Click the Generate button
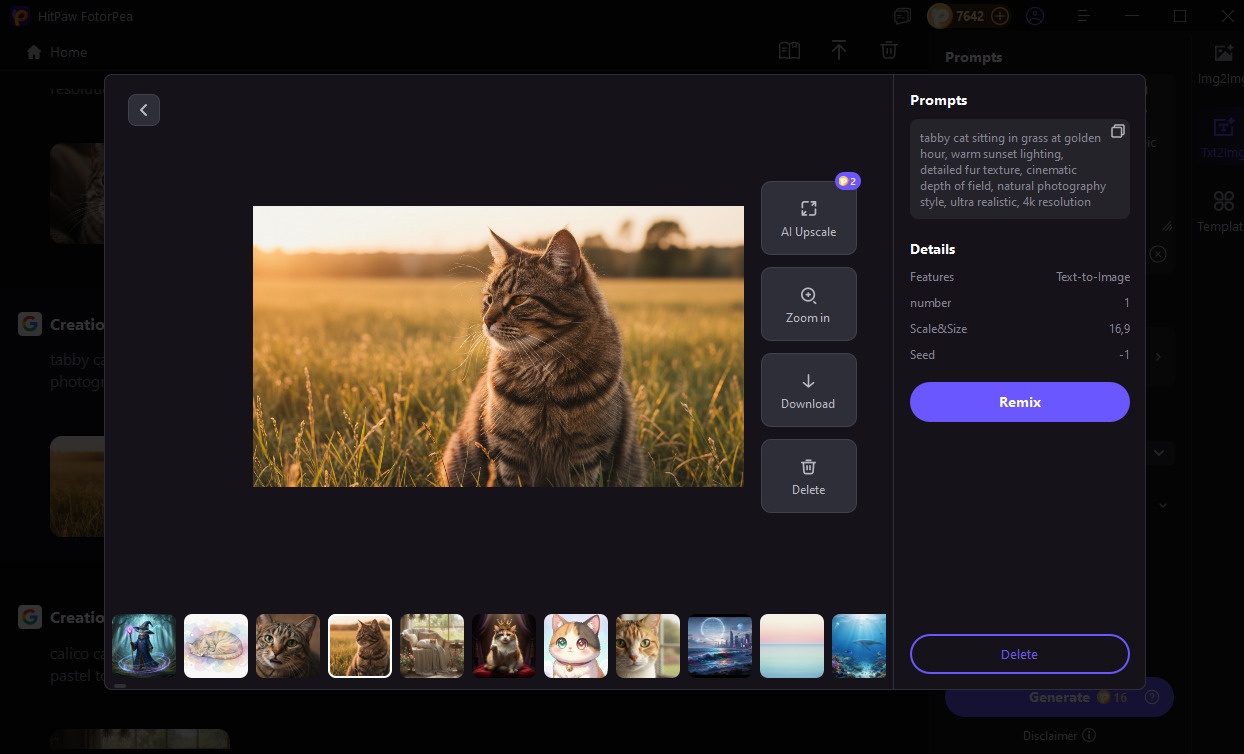The height and width of the screenshot is (754, 1244). pos(1058,697)
